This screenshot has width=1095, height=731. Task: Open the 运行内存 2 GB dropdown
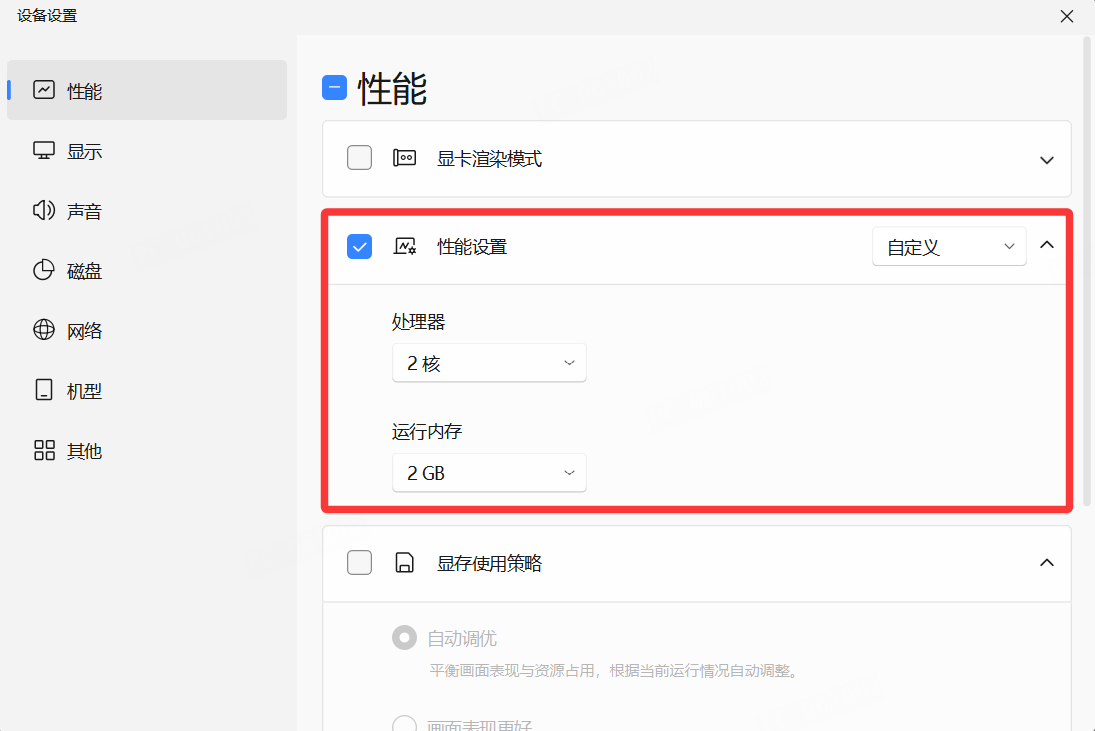489,473
